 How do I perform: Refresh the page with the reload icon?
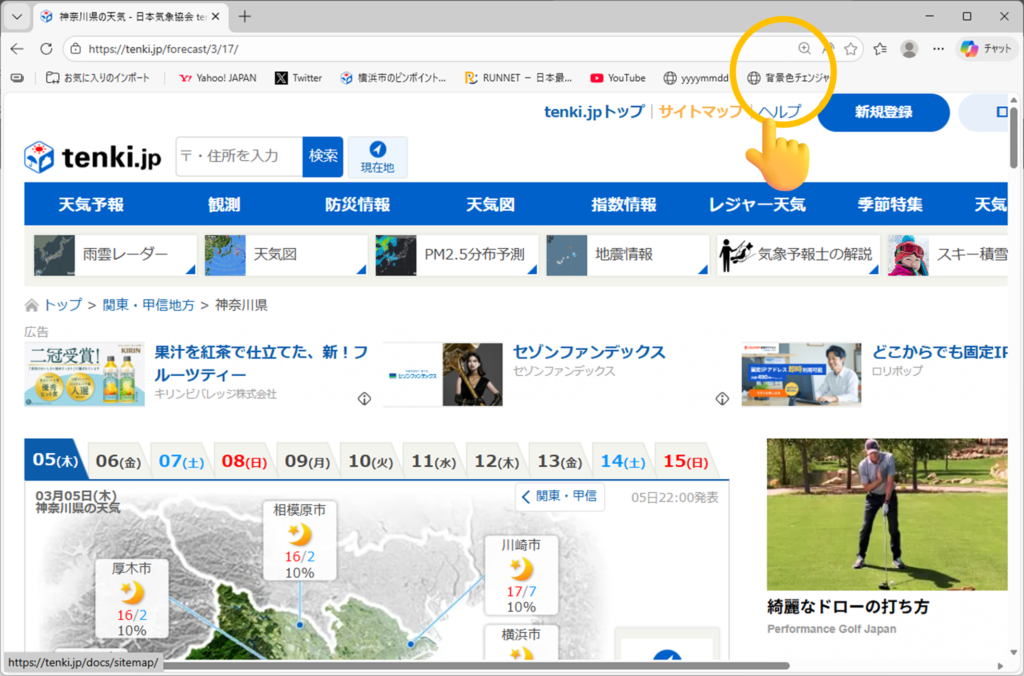tap(46, 48)
